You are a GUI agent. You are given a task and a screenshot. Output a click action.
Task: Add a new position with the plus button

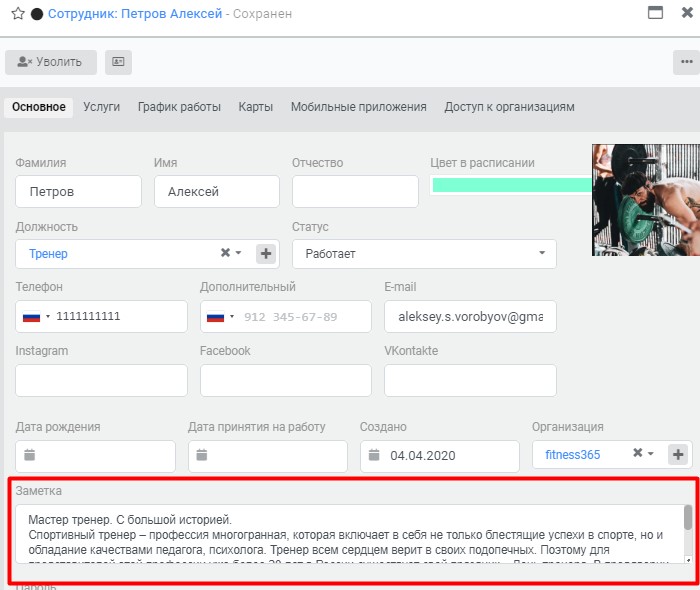pos(266,253)
